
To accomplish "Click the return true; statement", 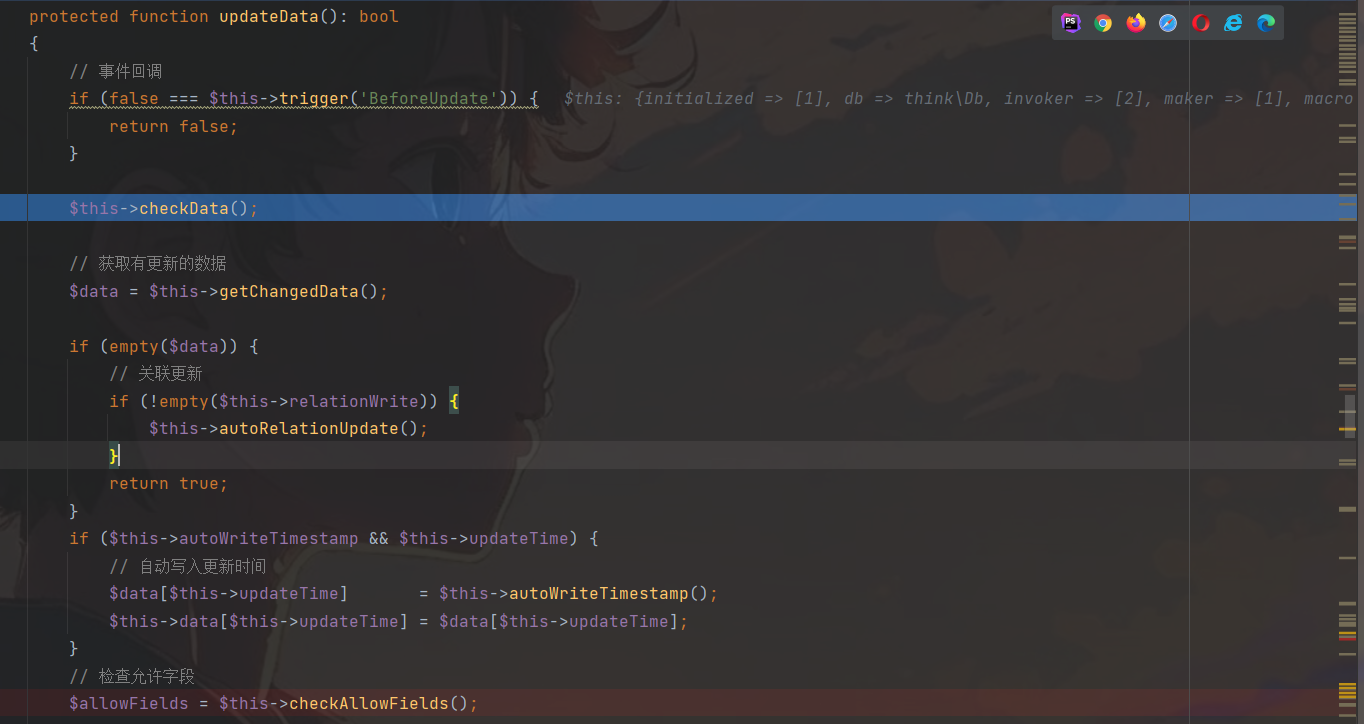I will tap(169, 483).
